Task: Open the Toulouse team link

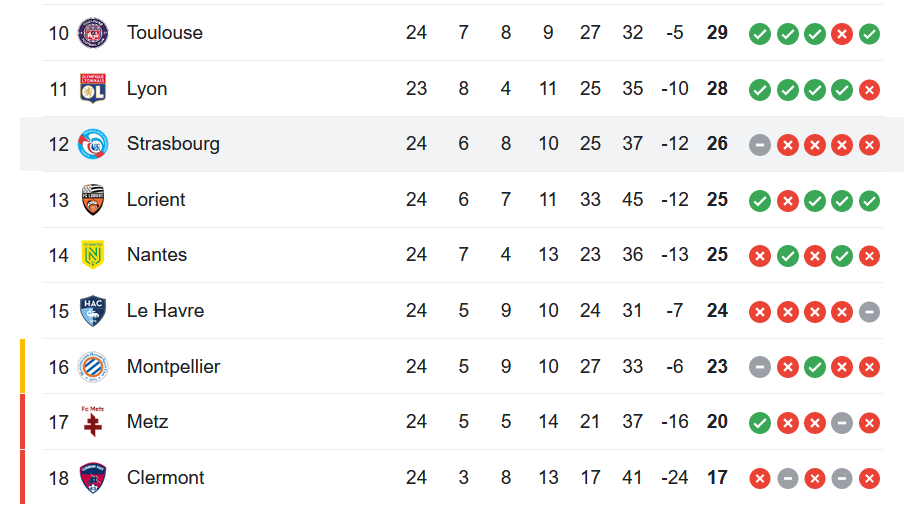Action: coord(164,33)
